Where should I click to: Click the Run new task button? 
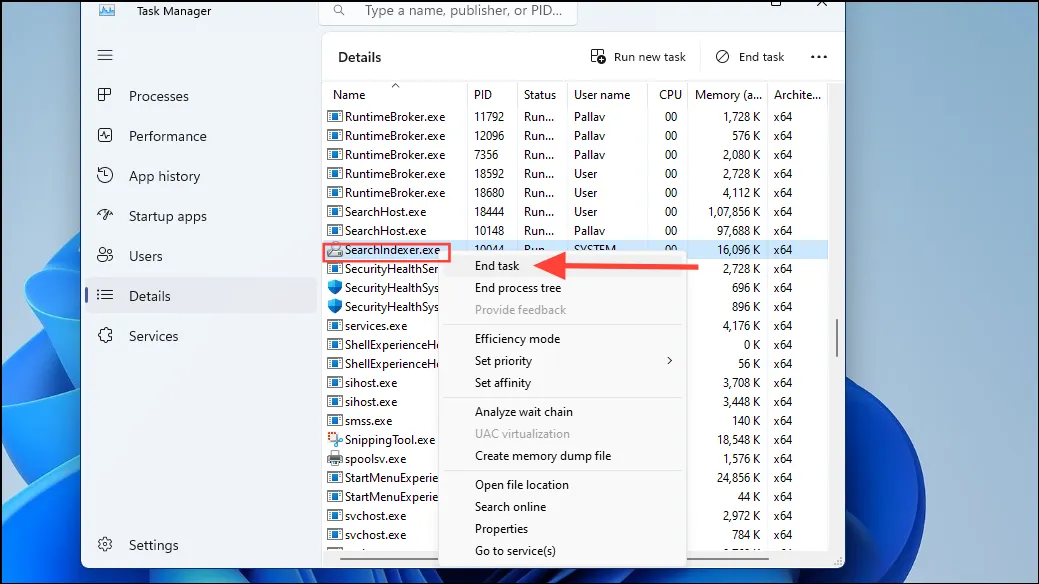pyautogui.click(x=637, y=57)
